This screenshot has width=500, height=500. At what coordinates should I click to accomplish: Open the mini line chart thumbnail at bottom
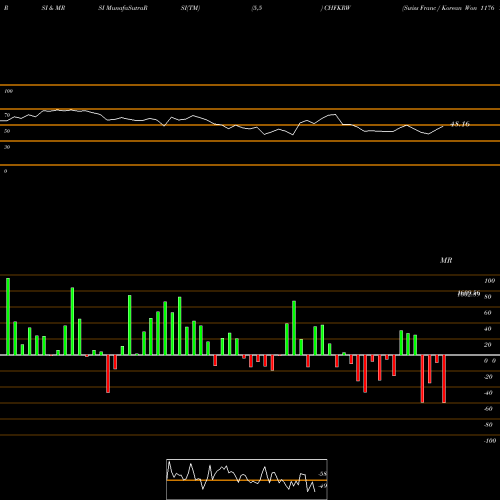[247, 479]
